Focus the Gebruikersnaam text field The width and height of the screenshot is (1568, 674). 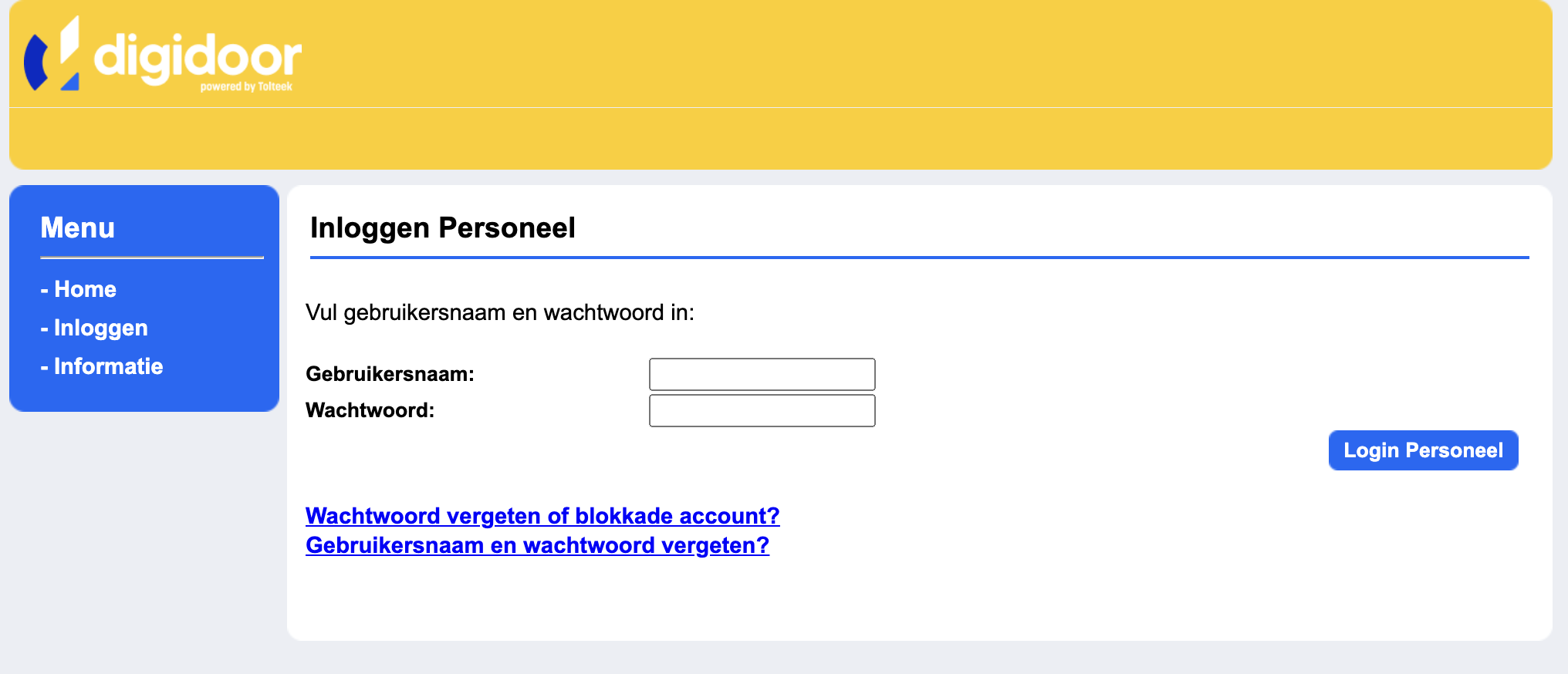762,374
